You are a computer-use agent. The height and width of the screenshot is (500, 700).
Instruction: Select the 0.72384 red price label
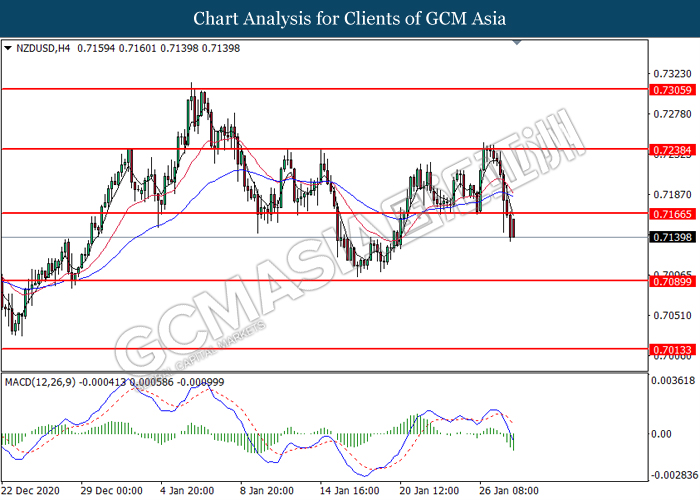672,150
